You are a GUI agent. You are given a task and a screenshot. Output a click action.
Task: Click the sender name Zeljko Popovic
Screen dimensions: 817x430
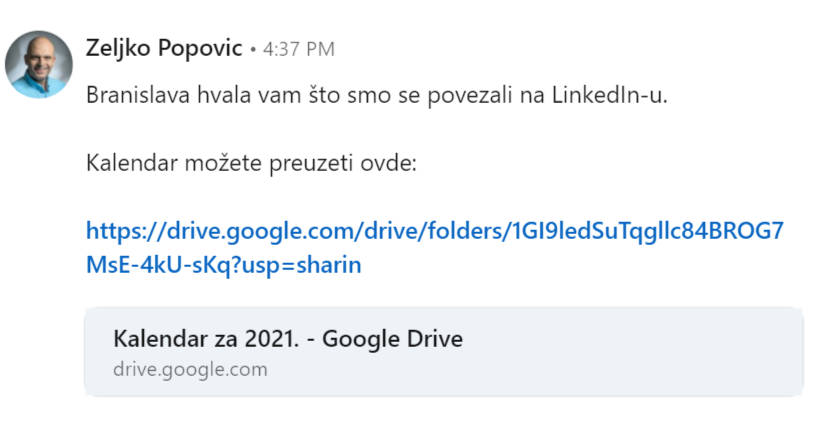(164, 48)
